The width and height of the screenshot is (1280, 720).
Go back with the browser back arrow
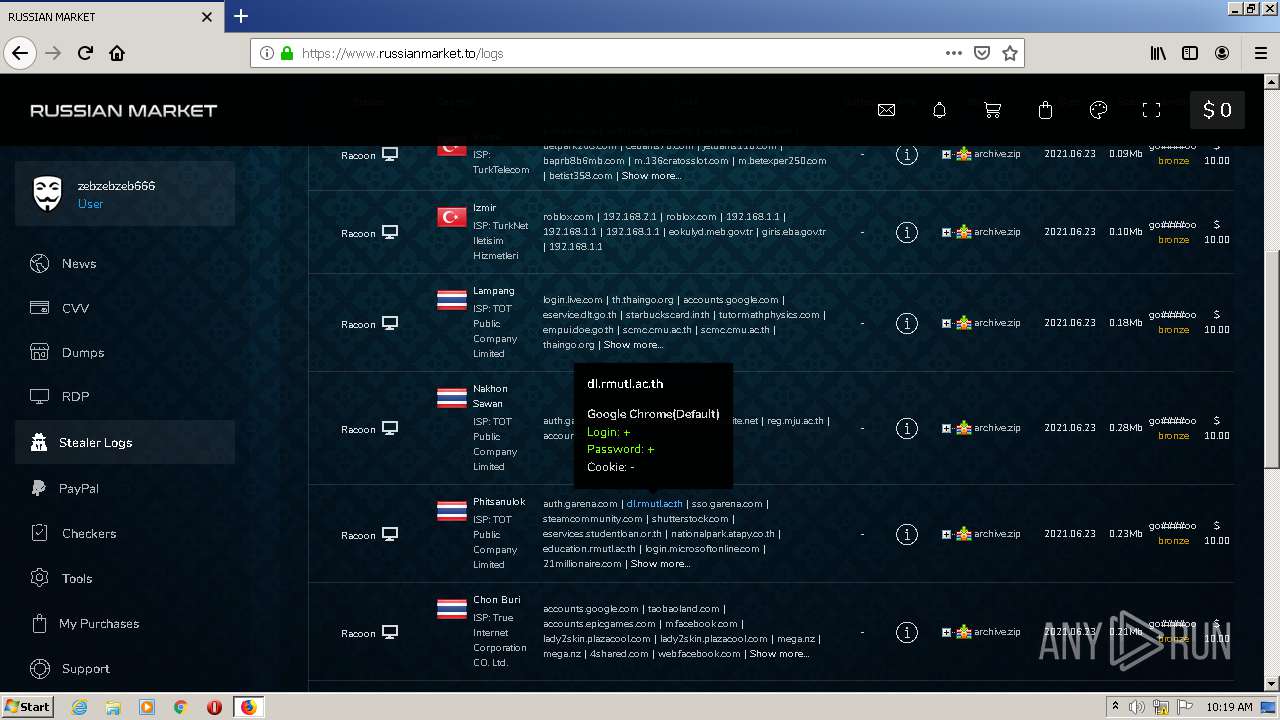pyautogui.click(x=20, y=53)
